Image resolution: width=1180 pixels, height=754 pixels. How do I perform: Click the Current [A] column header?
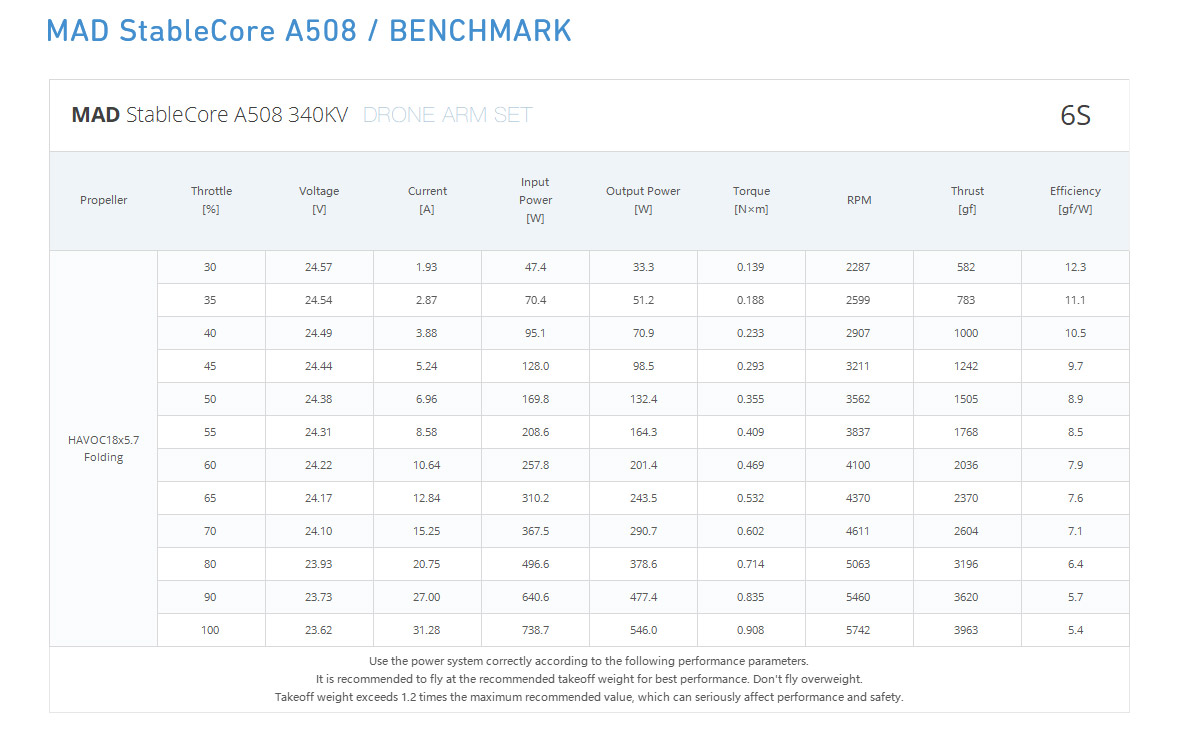(427, 200)
